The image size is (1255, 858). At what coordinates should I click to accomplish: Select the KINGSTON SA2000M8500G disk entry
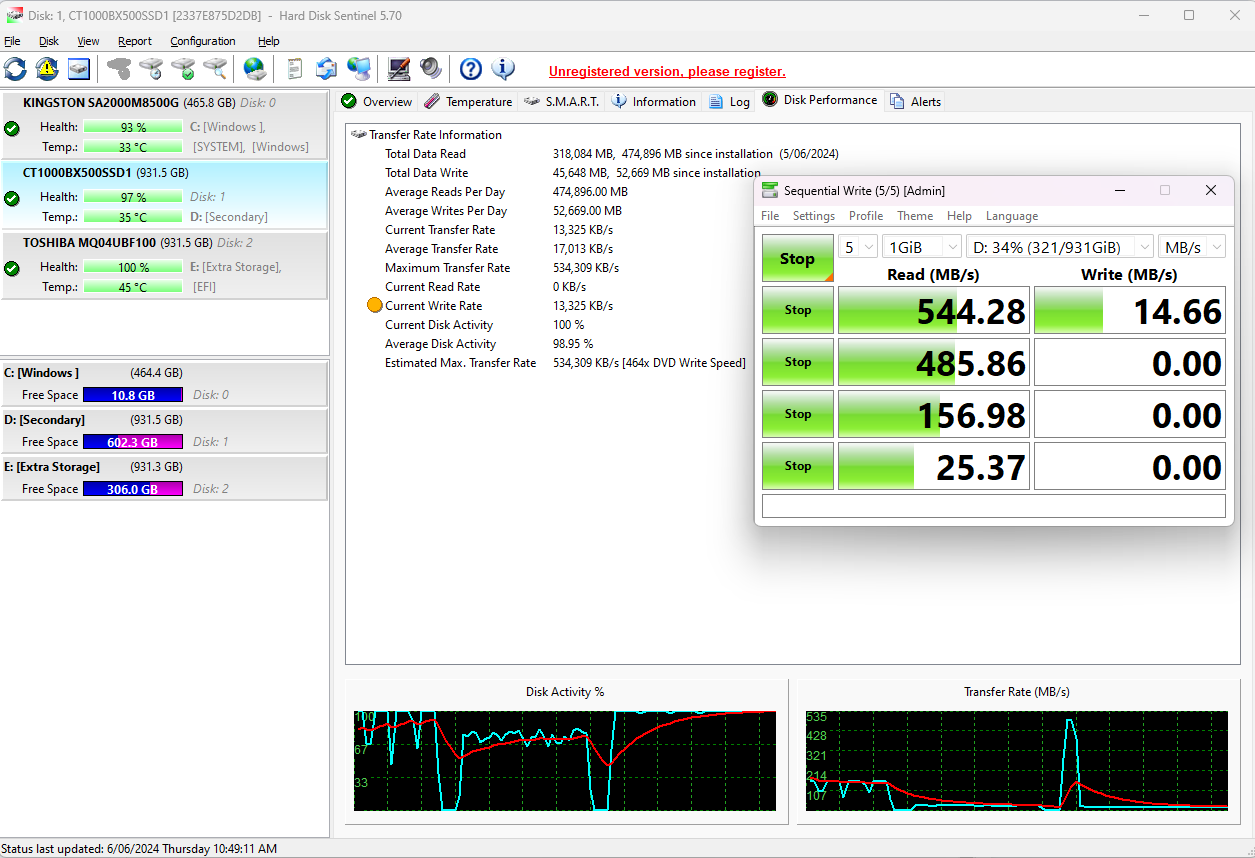click(x=165, y=125)
